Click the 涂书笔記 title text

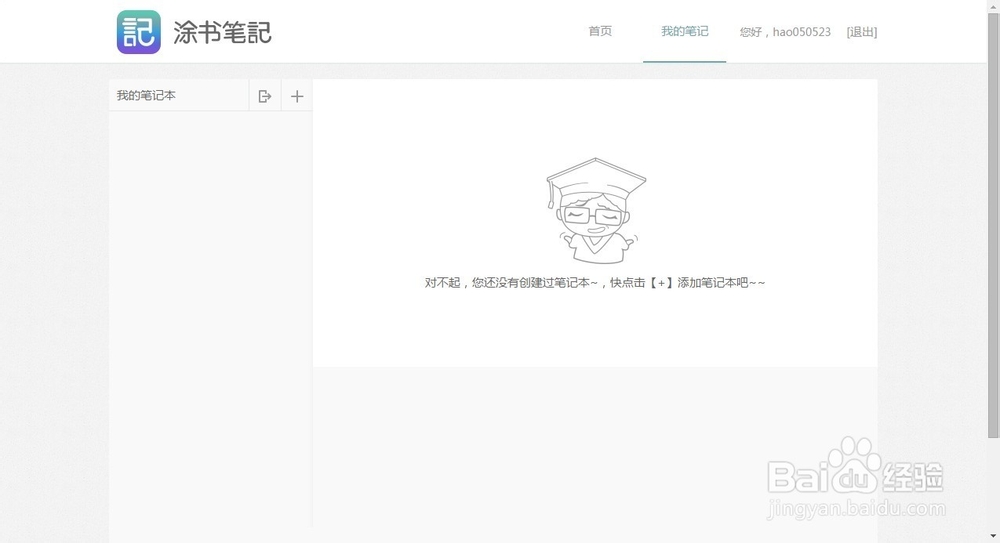click(223, 33)
